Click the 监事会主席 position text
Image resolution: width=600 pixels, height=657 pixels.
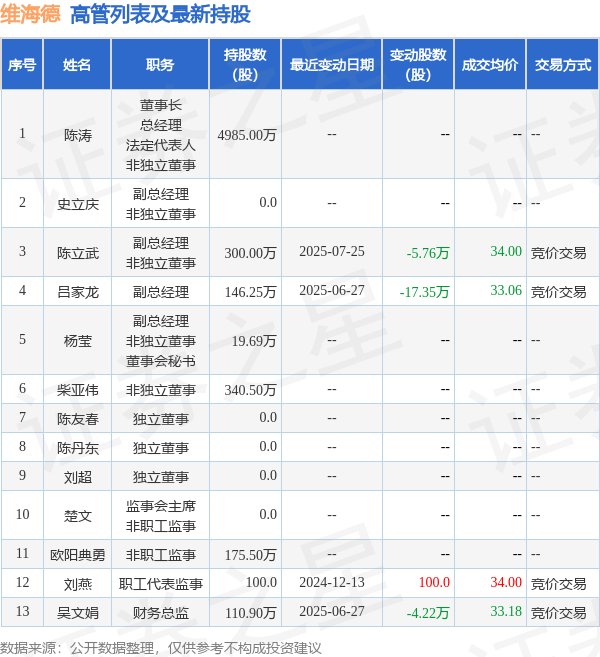click(160, 506)
